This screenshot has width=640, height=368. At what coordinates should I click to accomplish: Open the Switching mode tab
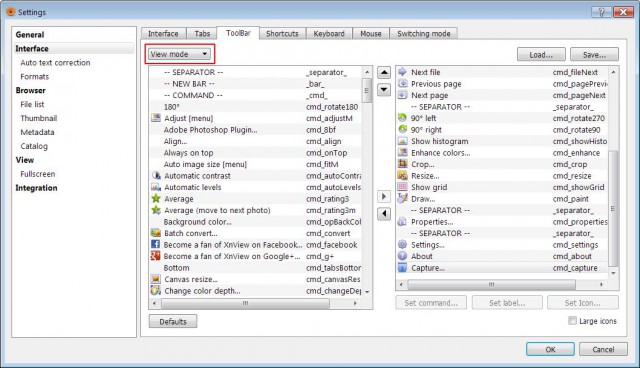click(x=424, y=33)
